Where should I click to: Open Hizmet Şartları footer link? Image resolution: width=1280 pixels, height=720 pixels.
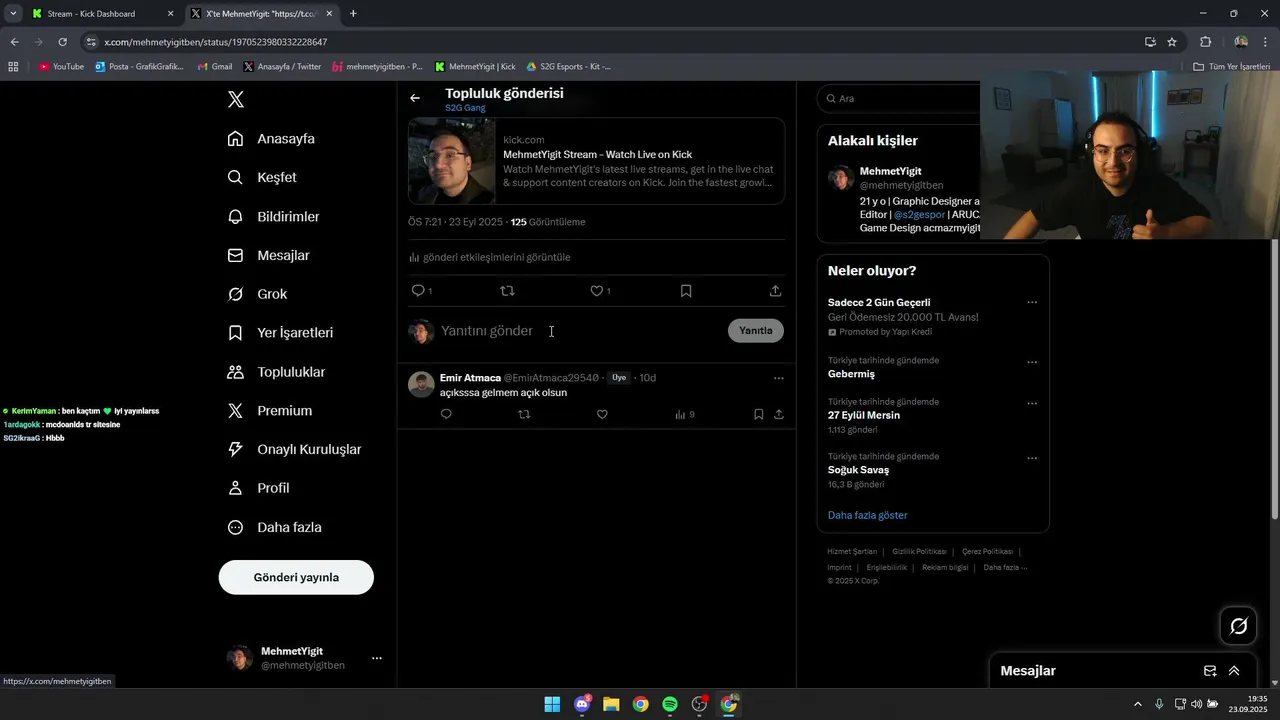coord(852,551)
